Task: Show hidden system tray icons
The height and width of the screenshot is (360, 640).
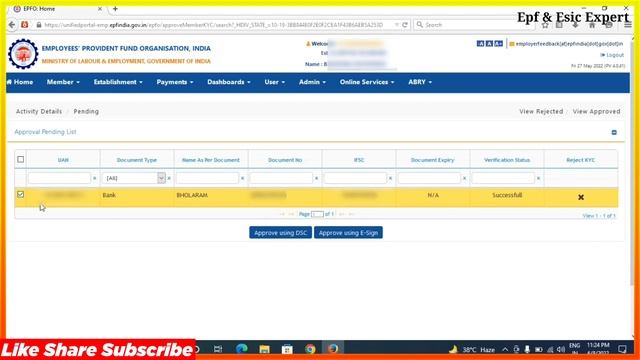Action: (x=505, y=350)
